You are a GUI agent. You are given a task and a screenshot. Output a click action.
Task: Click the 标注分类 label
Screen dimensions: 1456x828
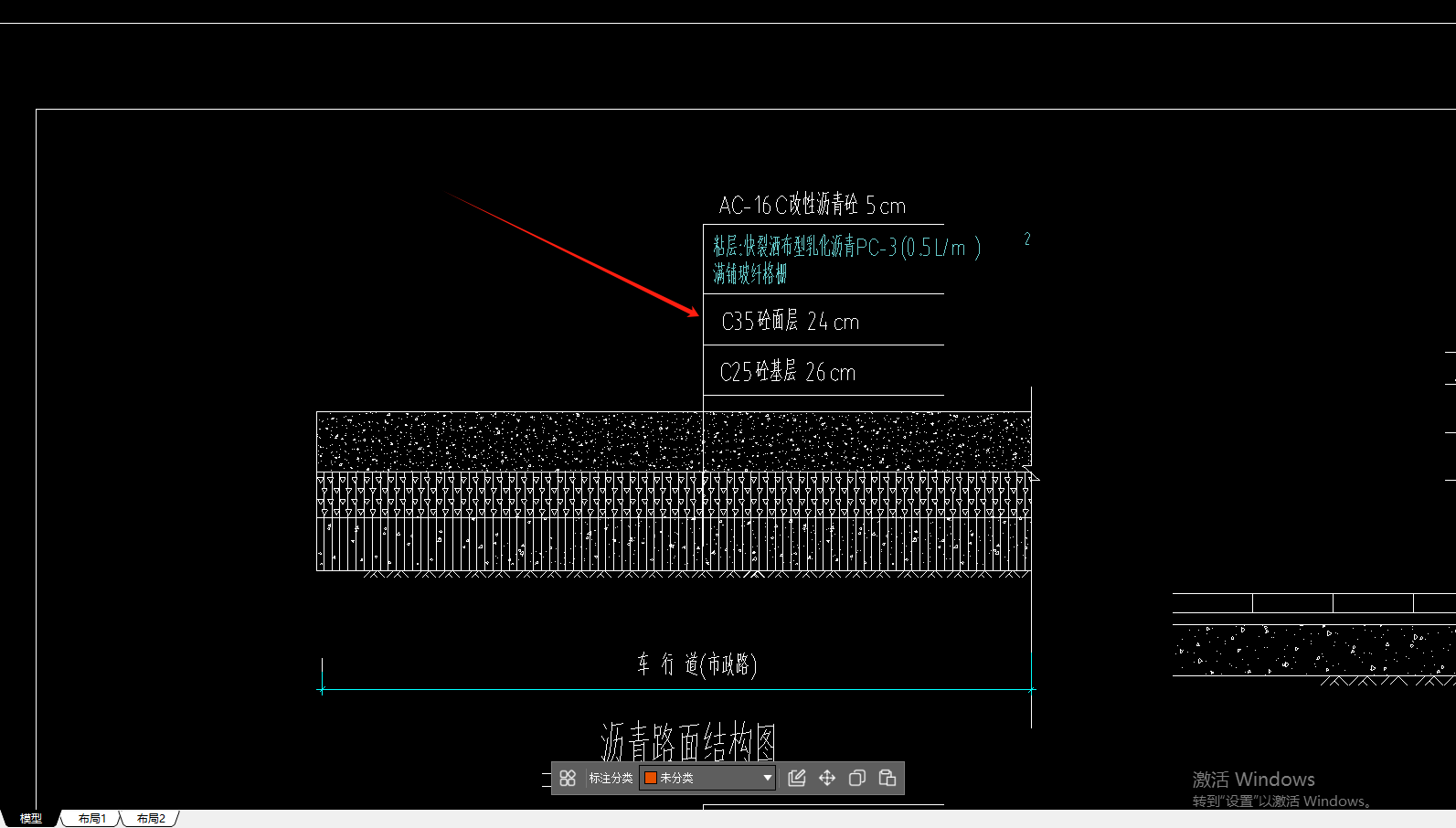[611, 778]
